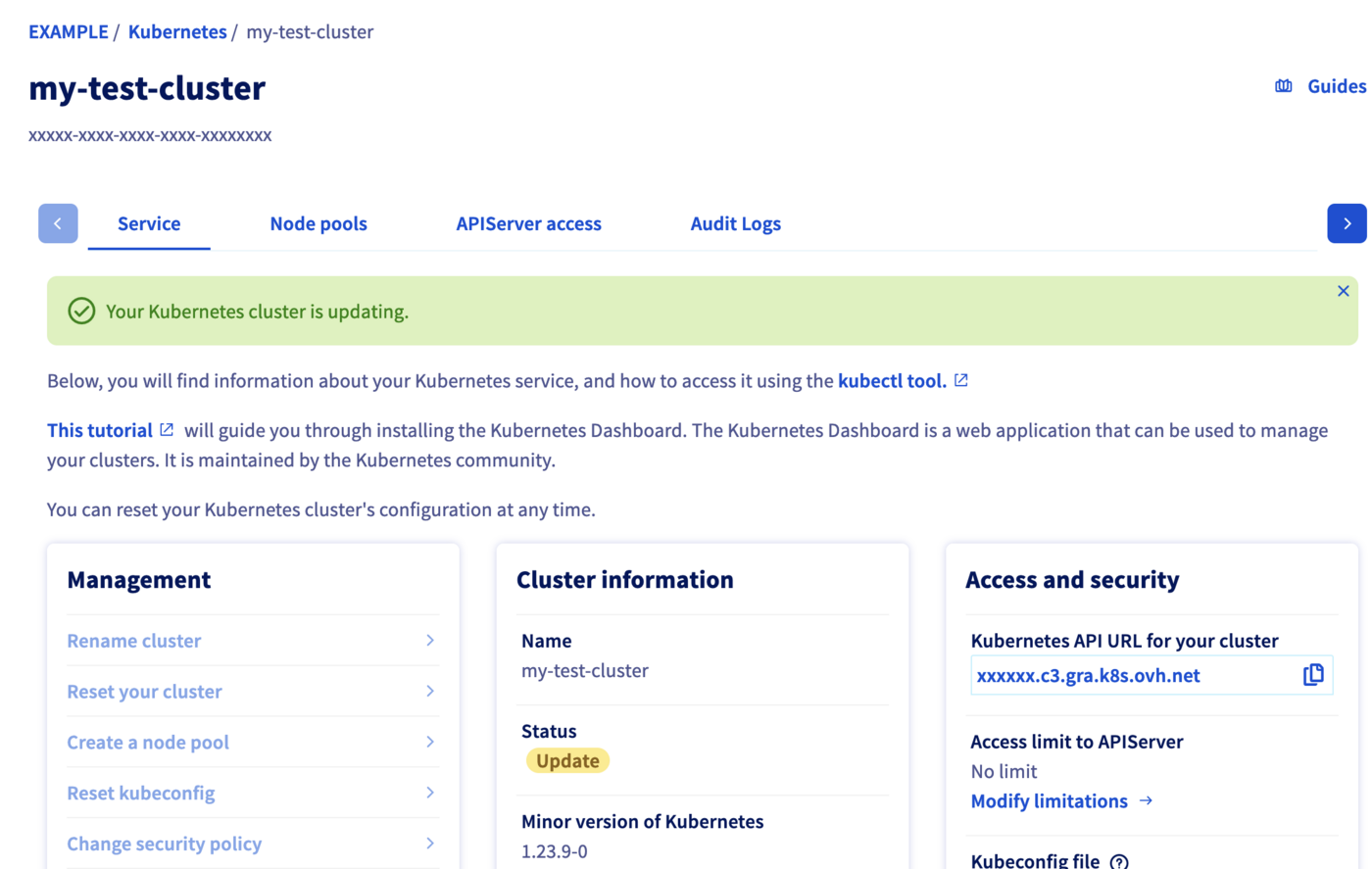Open the kubectl tool link
The height and width of the screenshot is (869, 1372).
pyautogui.click(x=891, y=381)
